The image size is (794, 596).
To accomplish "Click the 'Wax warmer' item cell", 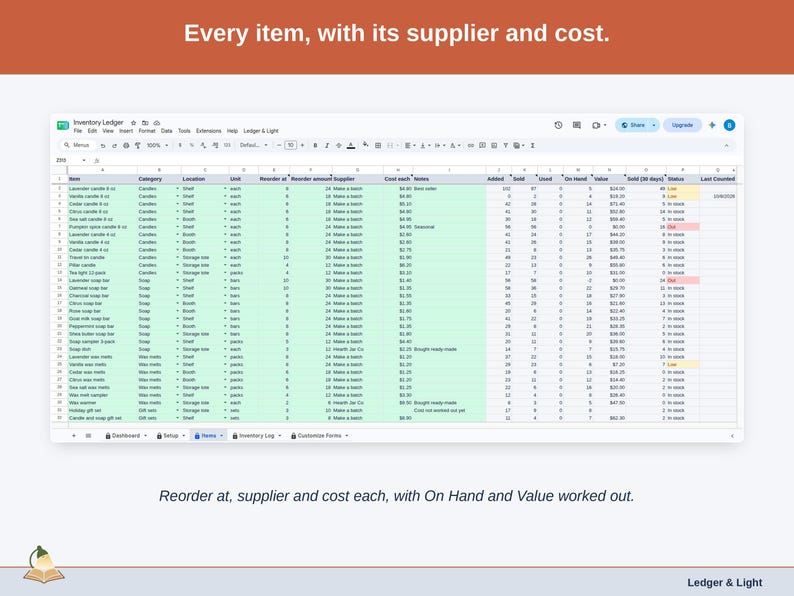I will tap(102, 403).
